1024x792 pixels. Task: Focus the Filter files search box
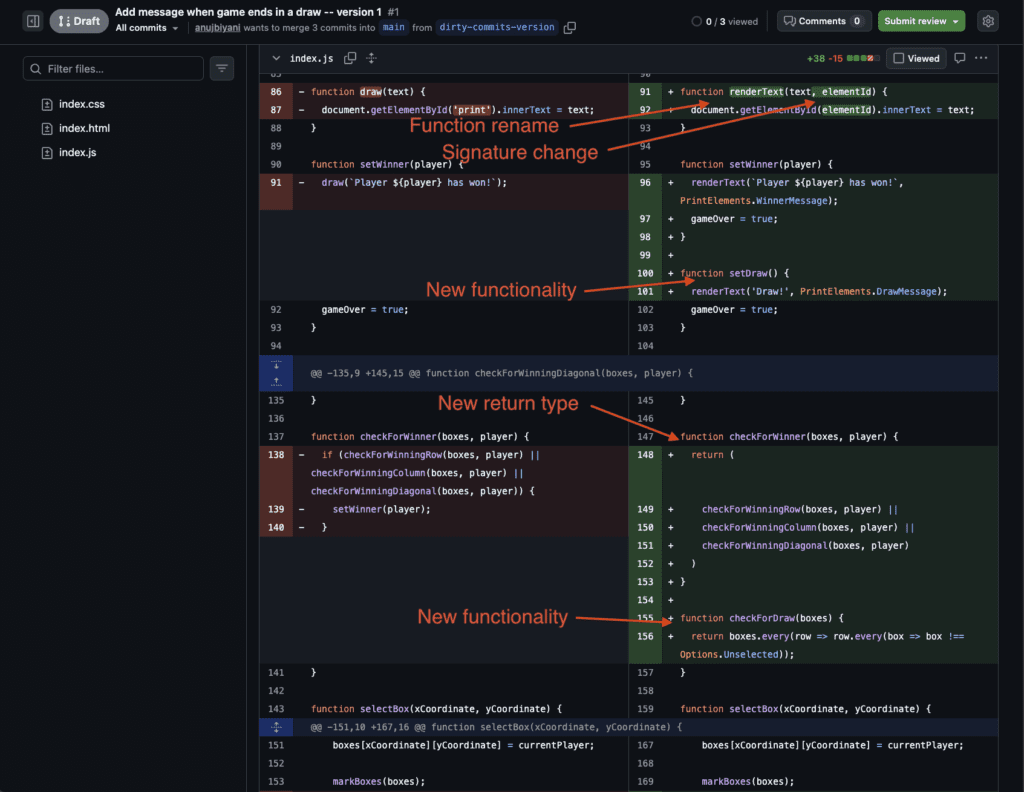pyautogui.click(x=113, y=69)
